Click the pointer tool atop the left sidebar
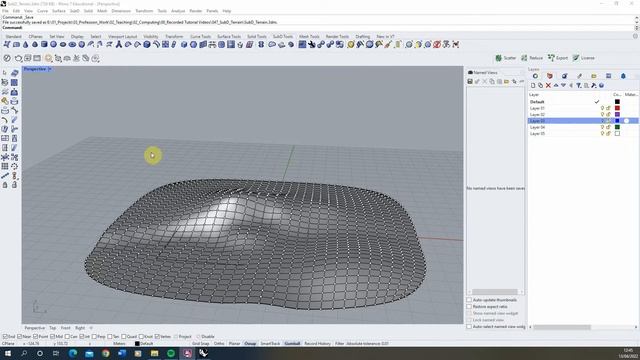The image size is (640, 360). pos(5,73)
